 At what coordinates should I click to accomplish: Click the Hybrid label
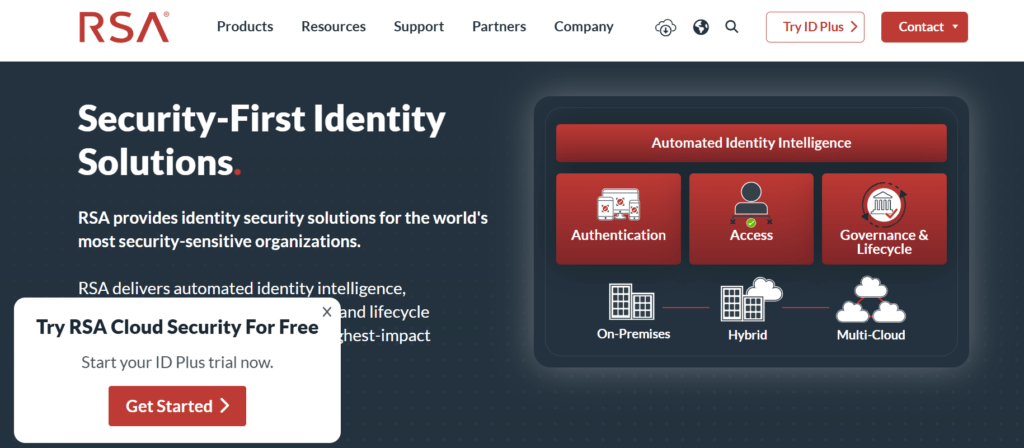748,336
